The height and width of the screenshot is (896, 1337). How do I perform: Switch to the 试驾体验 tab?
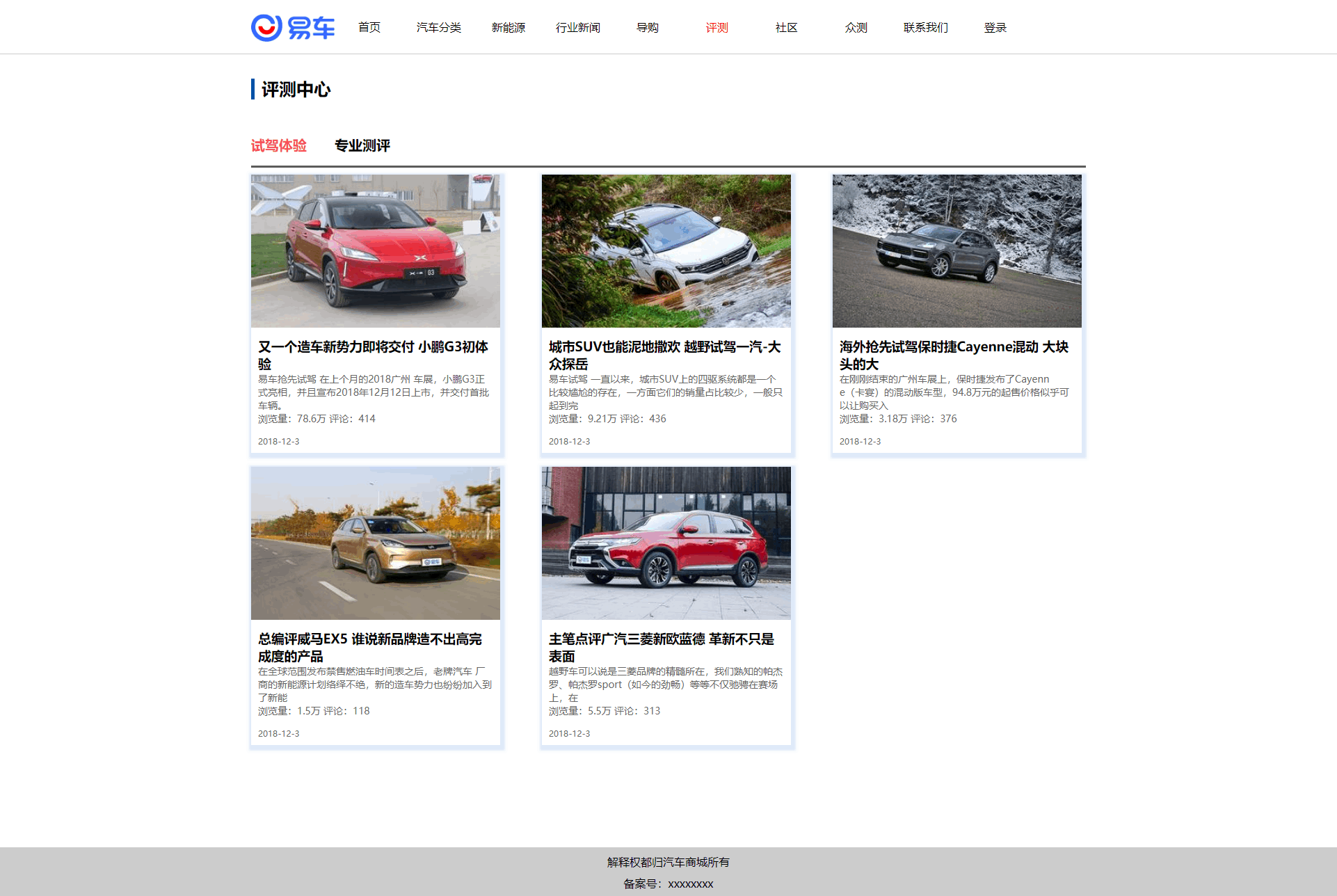(279, 145)
